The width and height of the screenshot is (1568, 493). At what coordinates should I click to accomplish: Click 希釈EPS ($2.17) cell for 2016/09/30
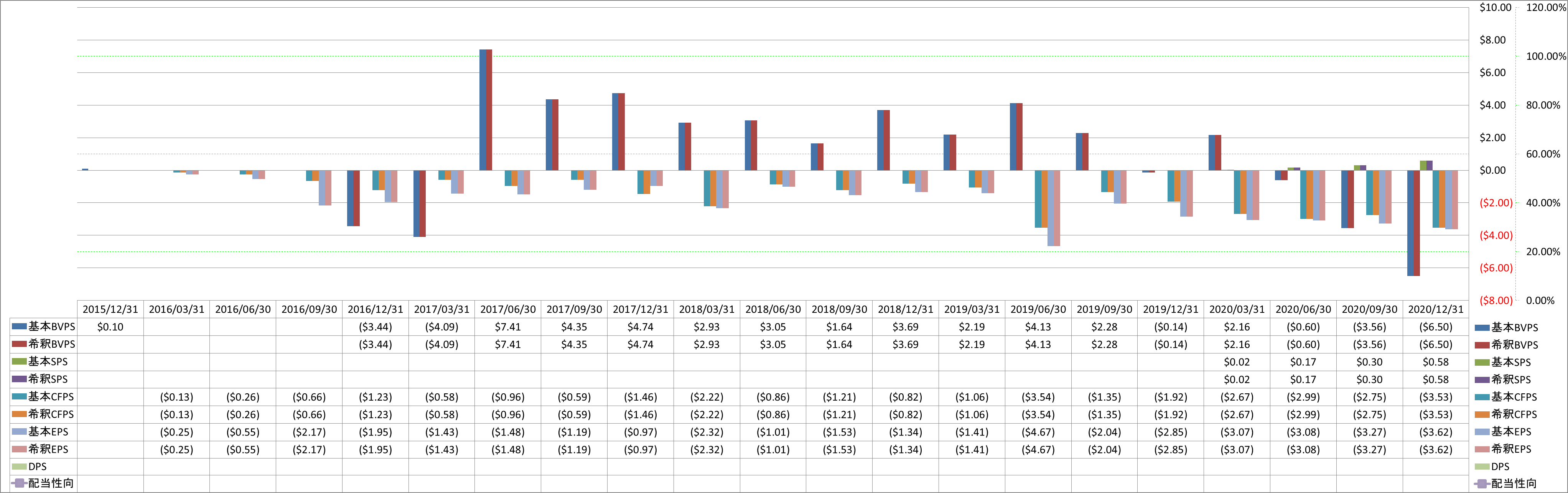coord(309,450)
